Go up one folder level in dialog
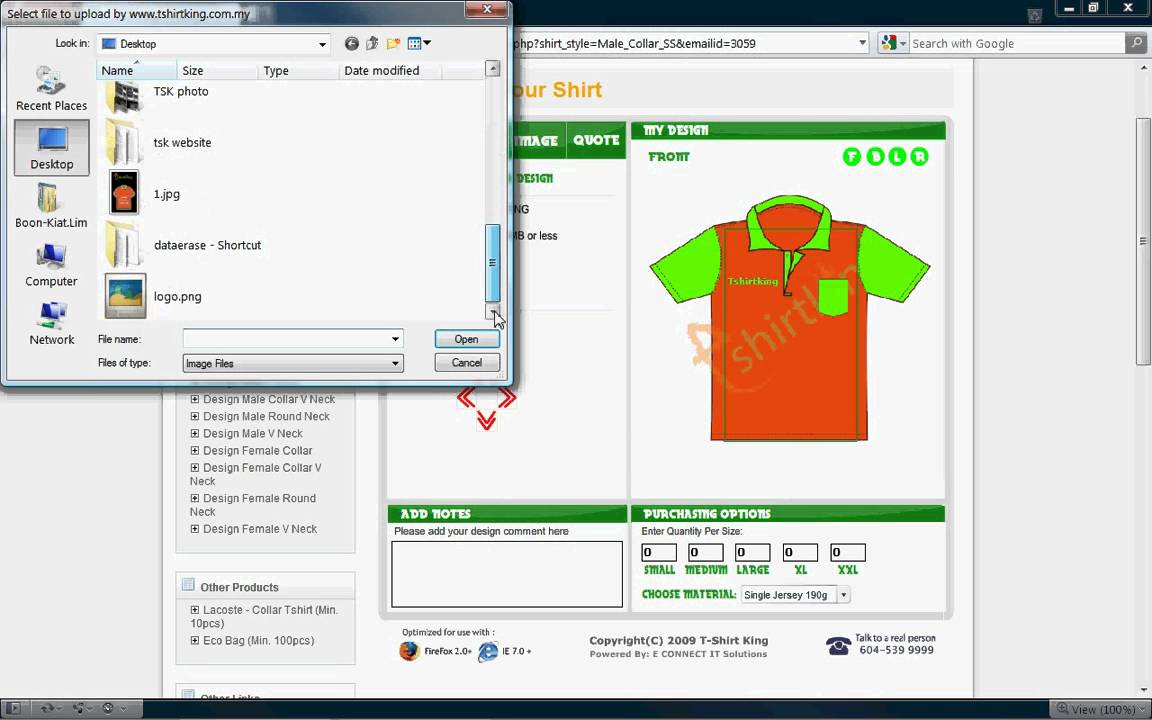The height and width of the screenshot is (720, 1152). coord(372,44)
